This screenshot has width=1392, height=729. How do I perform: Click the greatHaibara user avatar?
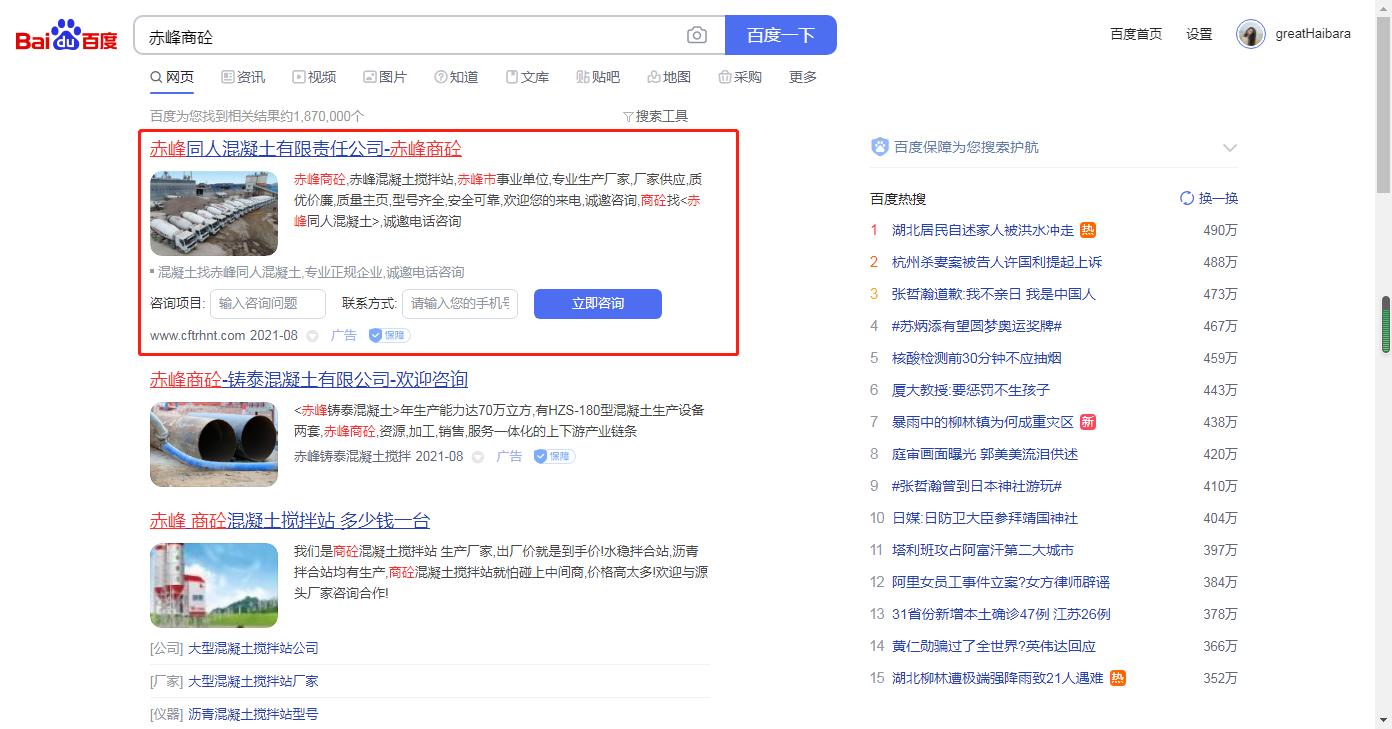pyautogui.click(x=1251, y=34)
